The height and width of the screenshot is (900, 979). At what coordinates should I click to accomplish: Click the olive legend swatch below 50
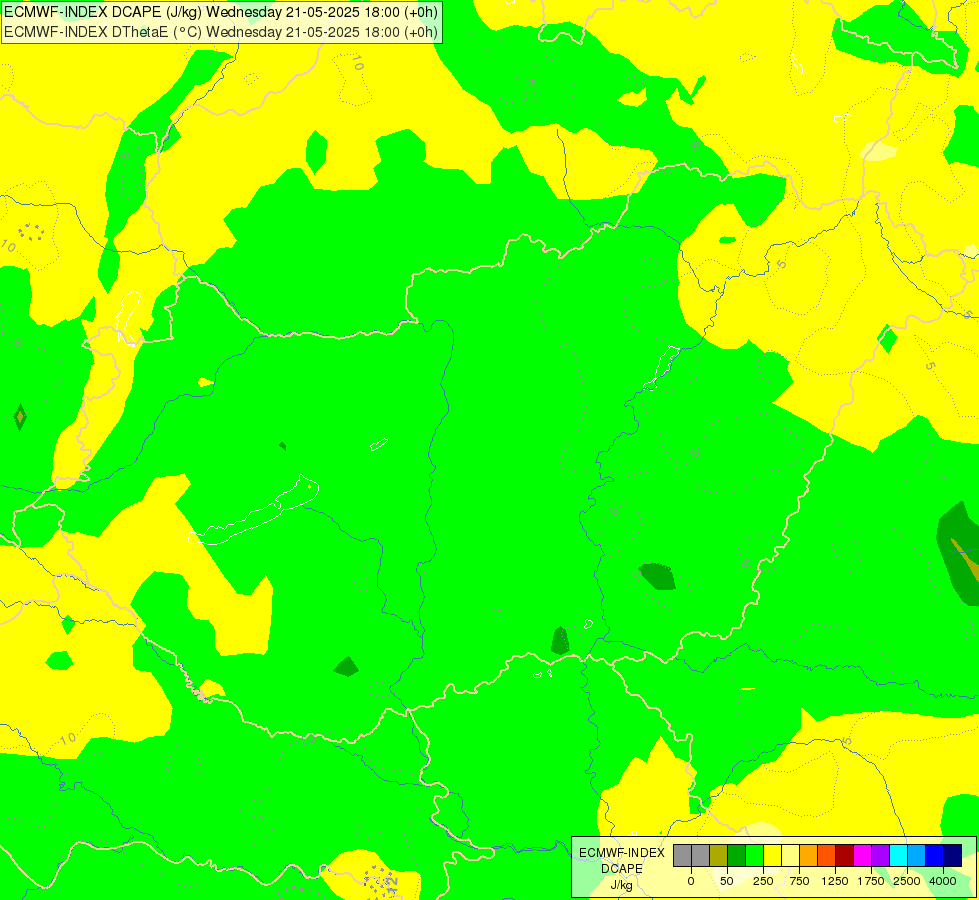719,855
